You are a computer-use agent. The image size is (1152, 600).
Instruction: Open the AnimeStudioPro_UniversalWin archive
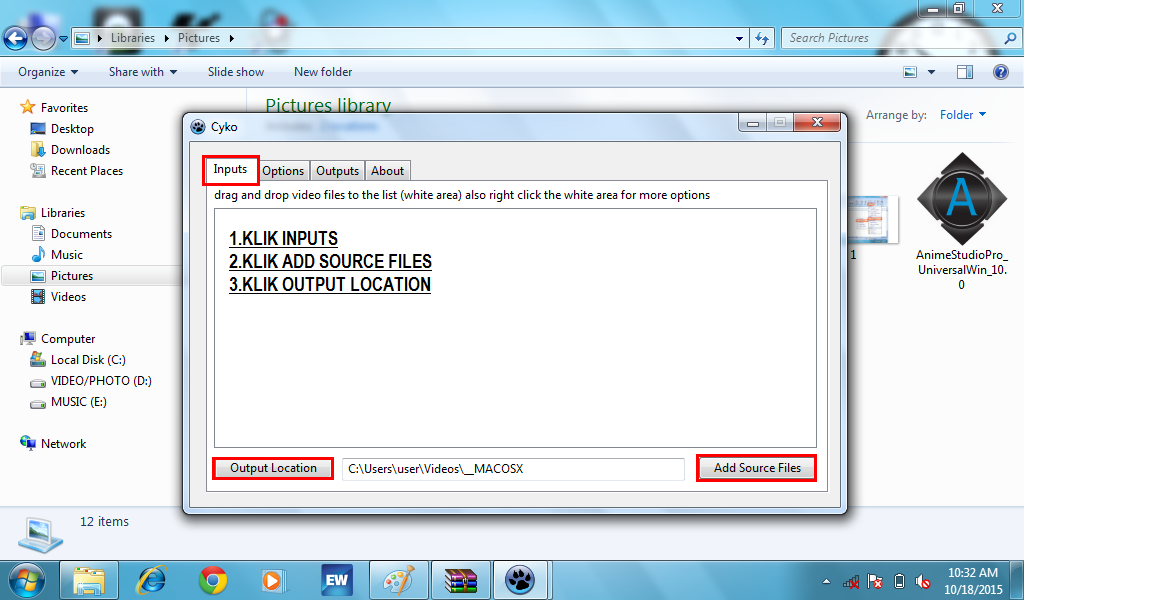pos(961,197)
